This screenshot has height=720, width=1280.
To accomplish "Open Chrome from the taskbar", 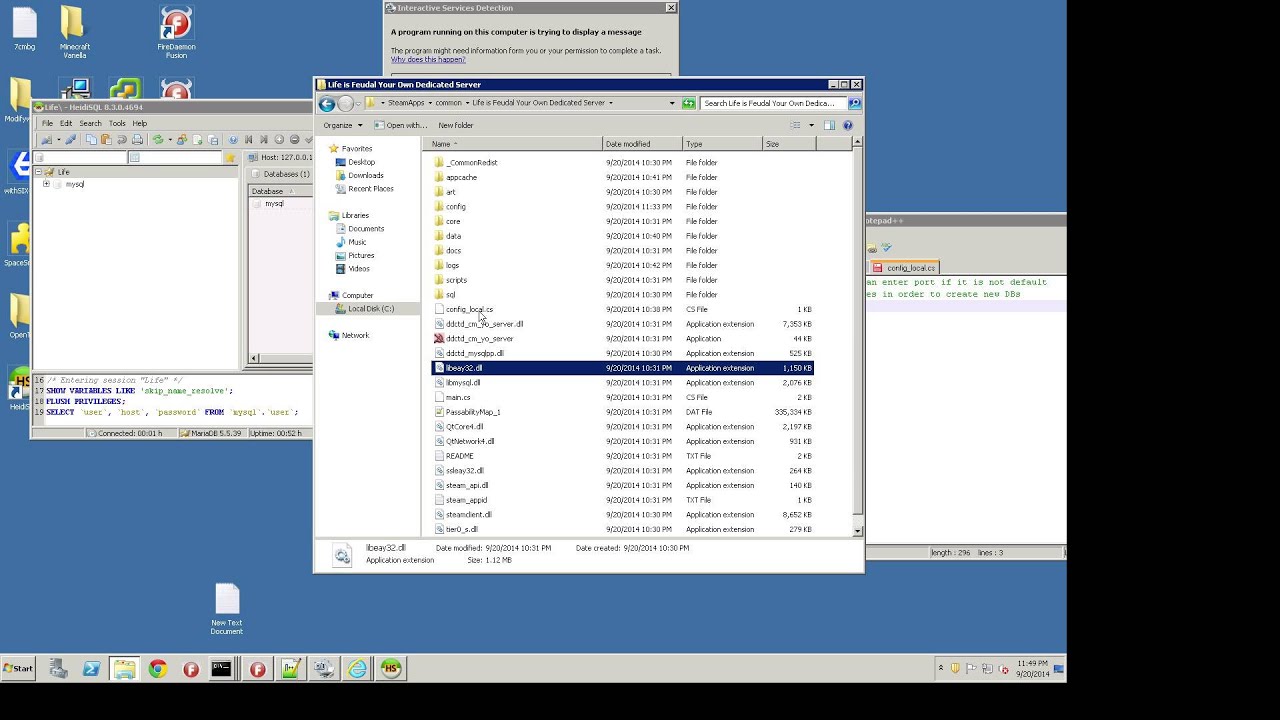I will (157, 669).
